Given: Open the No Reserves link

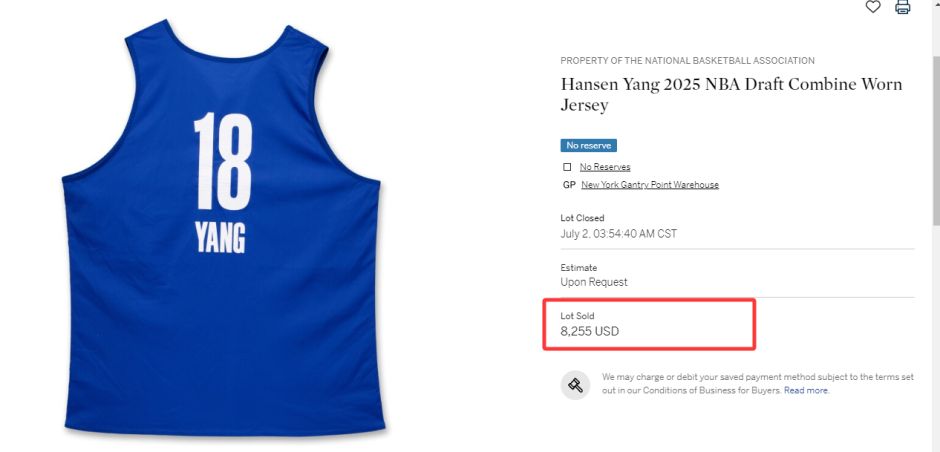Looking at the screenshot, I should click(x=605, y=167).
